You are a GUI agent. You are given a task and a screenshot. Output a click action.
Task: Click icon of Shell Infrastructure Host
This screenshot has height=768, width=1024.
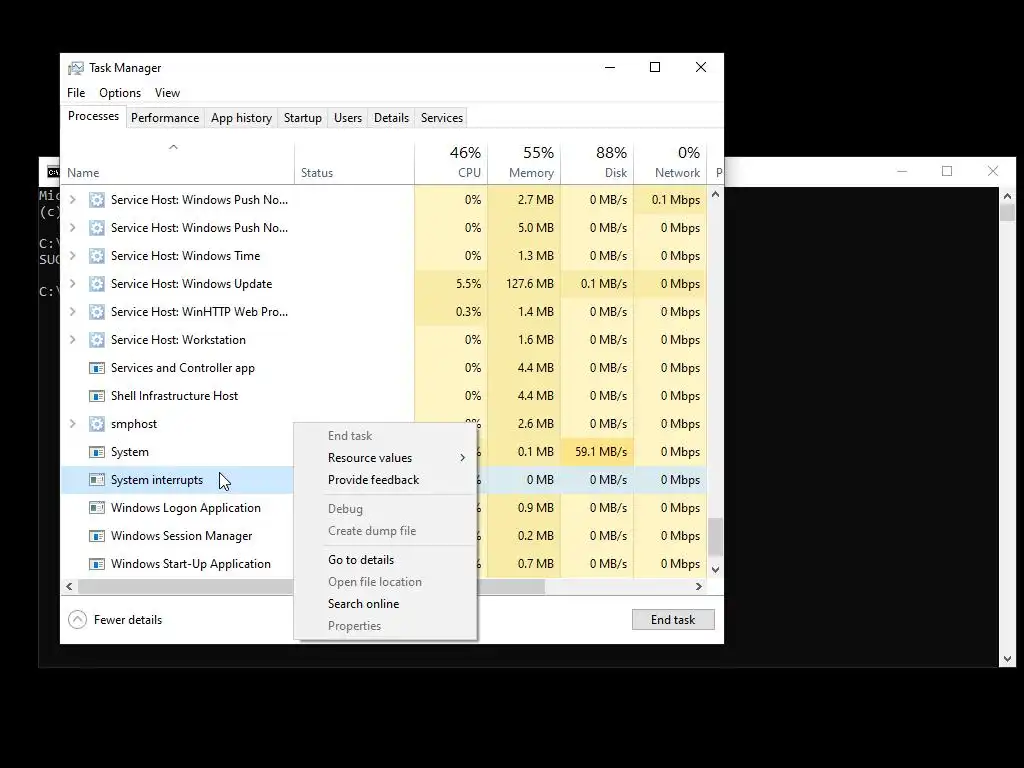(97, 396)
